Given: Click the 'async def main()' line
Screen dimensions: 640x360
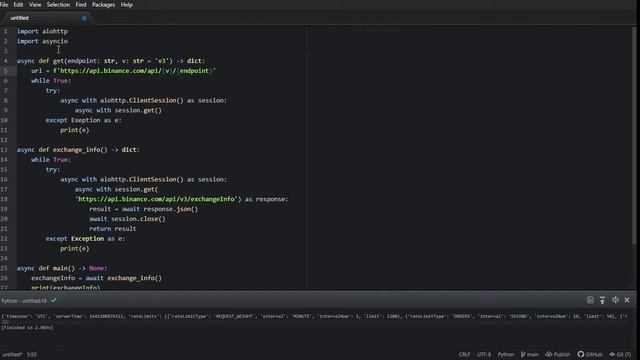Looking at the screenshot, I should click(62, 268).
